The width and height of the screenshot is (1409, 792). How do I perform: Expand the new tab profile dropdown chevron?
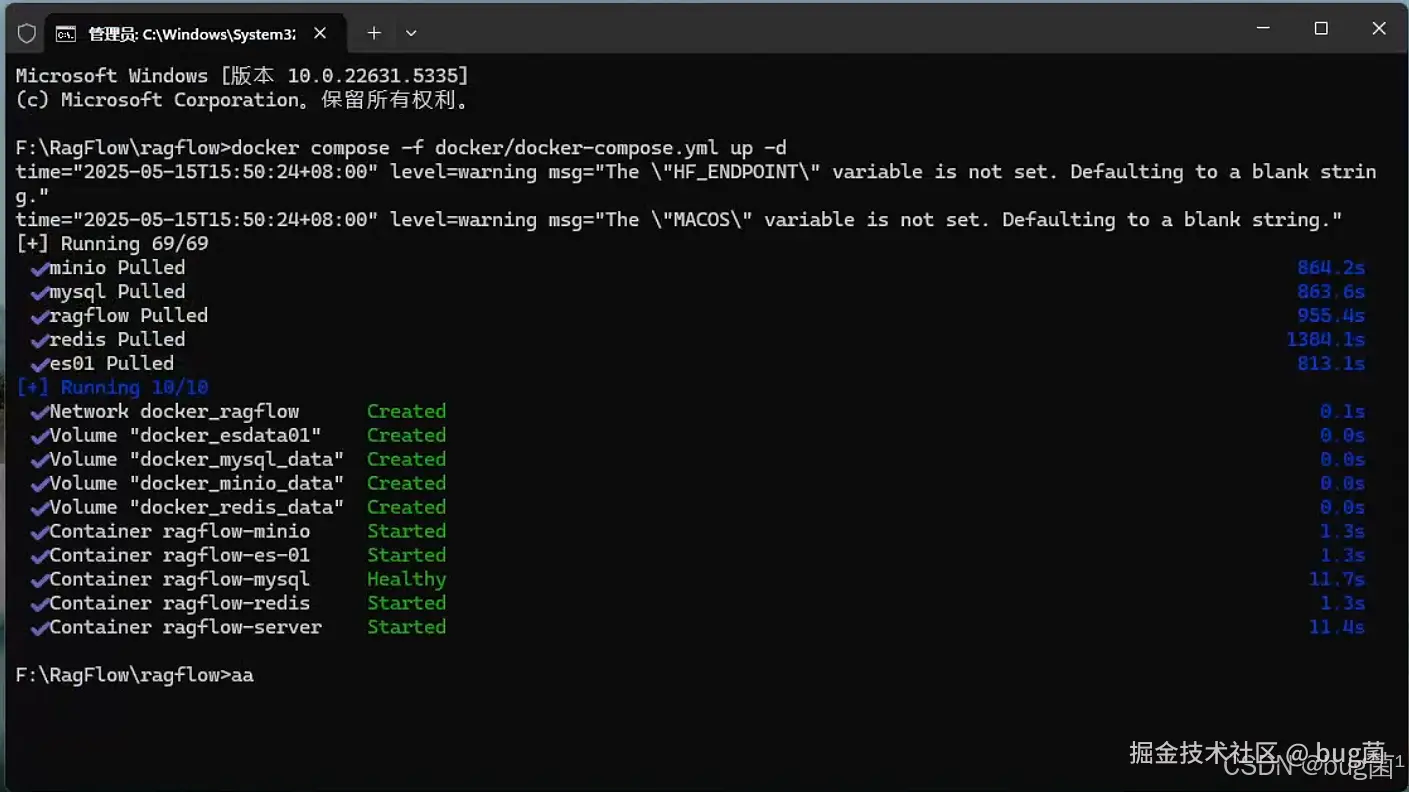[411, 33]
